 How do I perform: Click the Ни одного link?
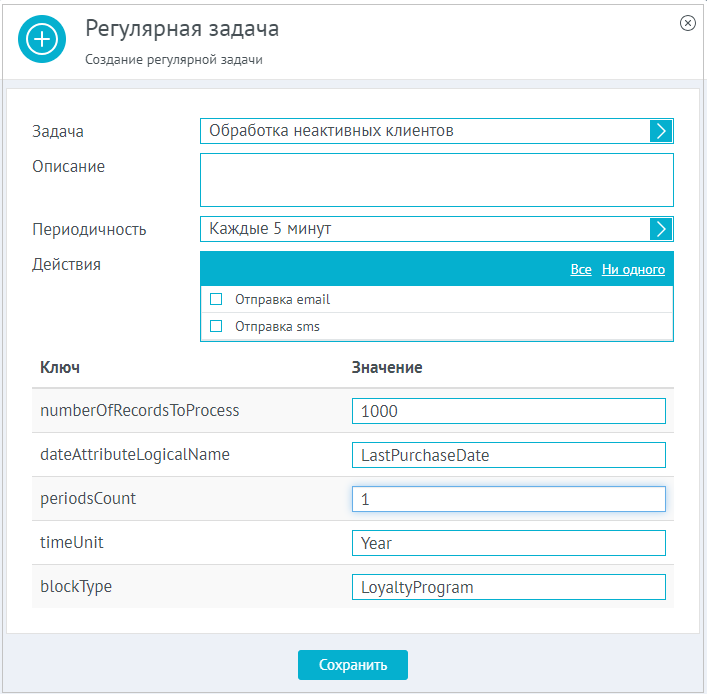[633, 270]
